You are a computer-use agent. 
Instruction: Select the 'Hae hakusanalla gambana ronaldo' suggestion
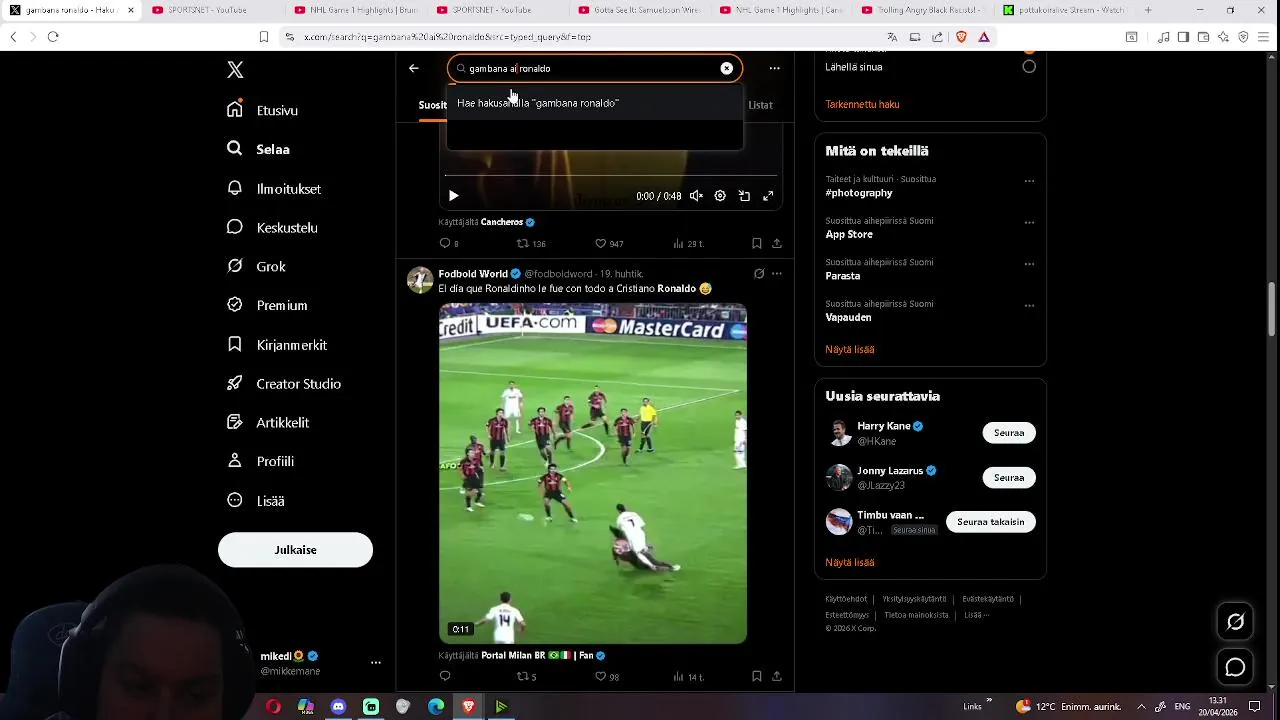click(x=594, y=103)
